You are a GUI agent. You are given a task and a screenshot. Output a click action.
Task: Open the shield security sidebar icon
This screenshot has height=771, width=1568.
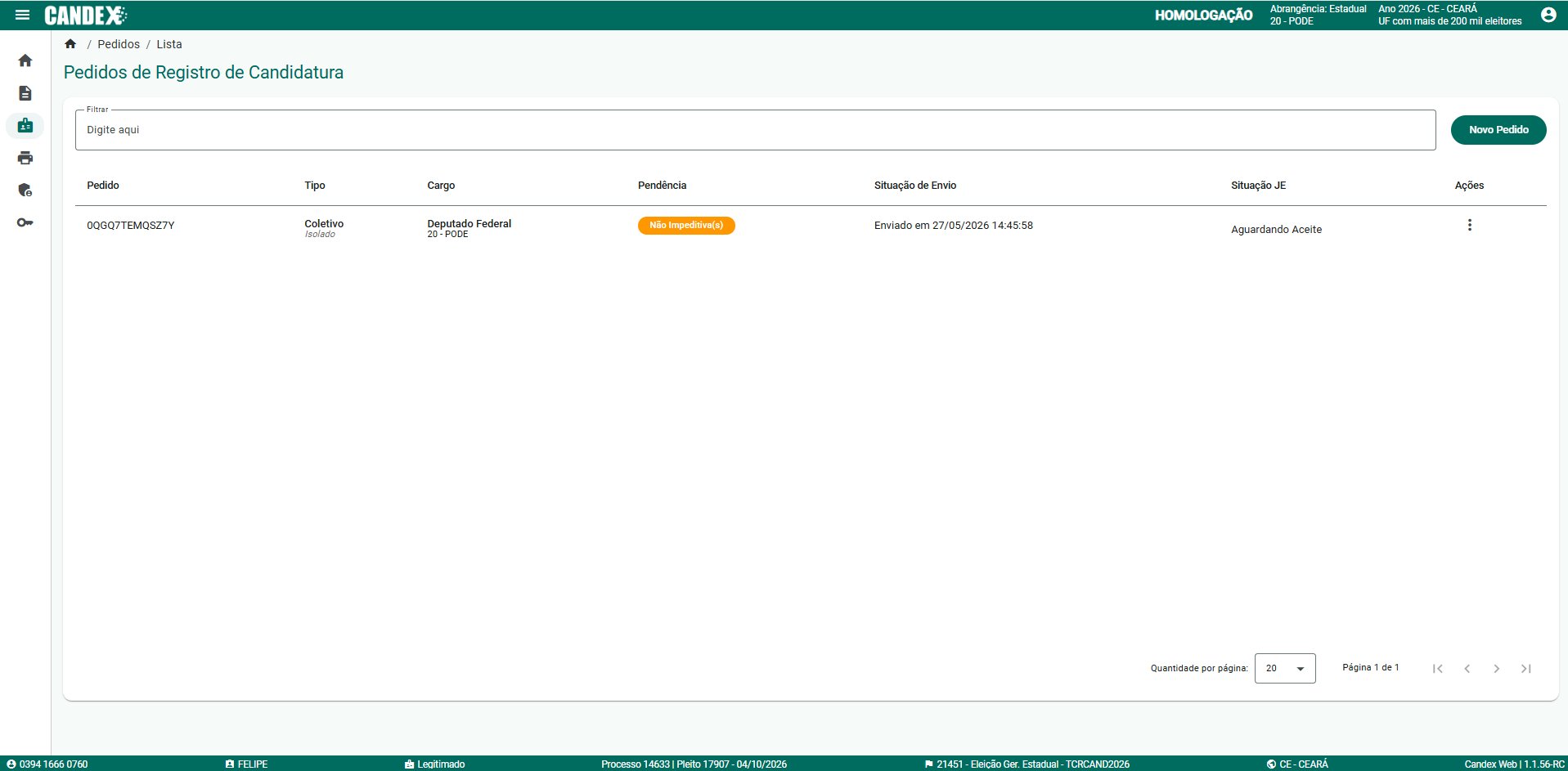25,190
